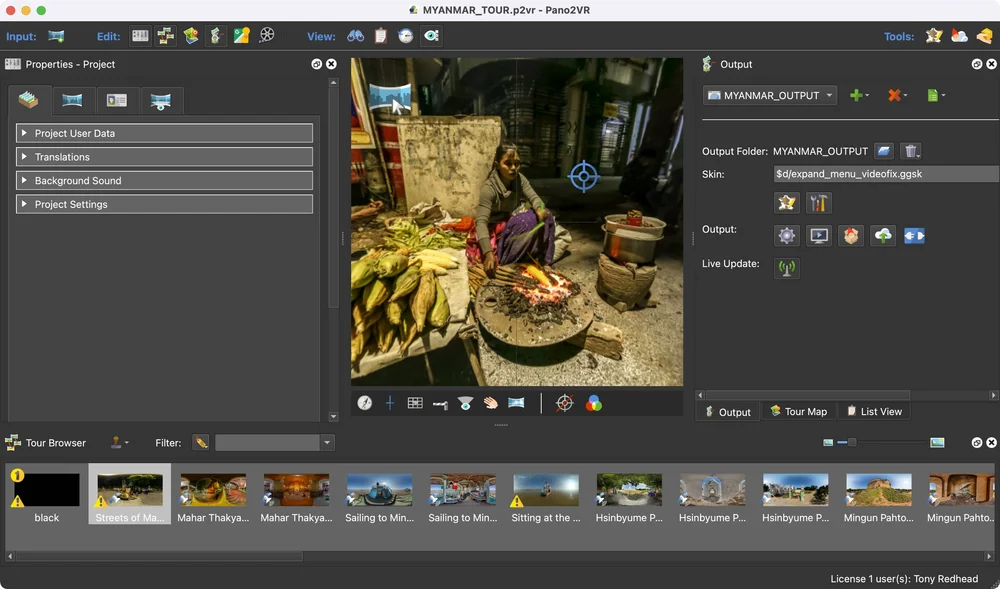Click the Live Update antenna button
1000x589 pixels.
pyautogui.click(x=787, y=268)
